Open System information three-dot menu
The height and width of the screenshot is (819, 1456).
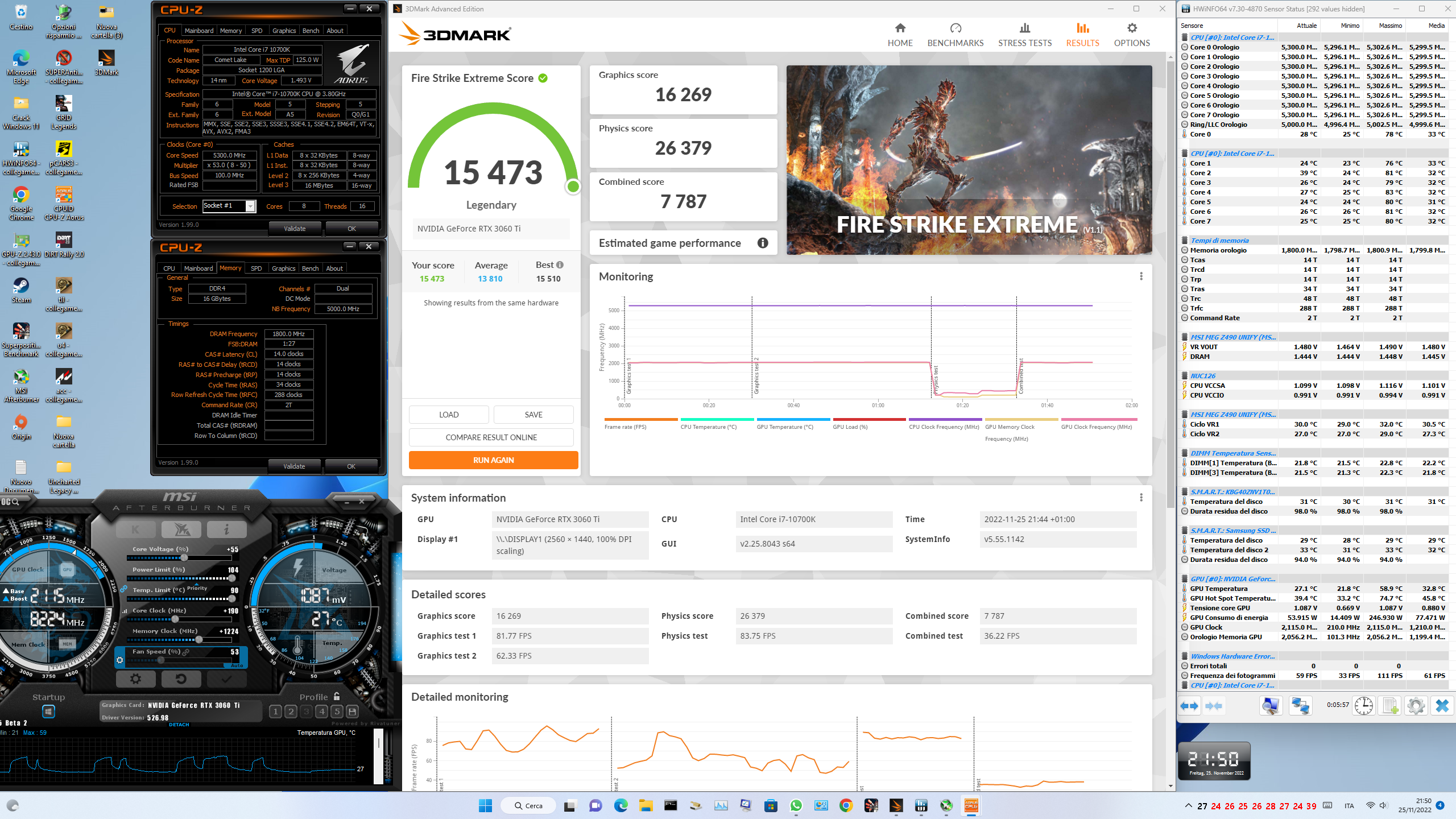tap(1141, 498)
